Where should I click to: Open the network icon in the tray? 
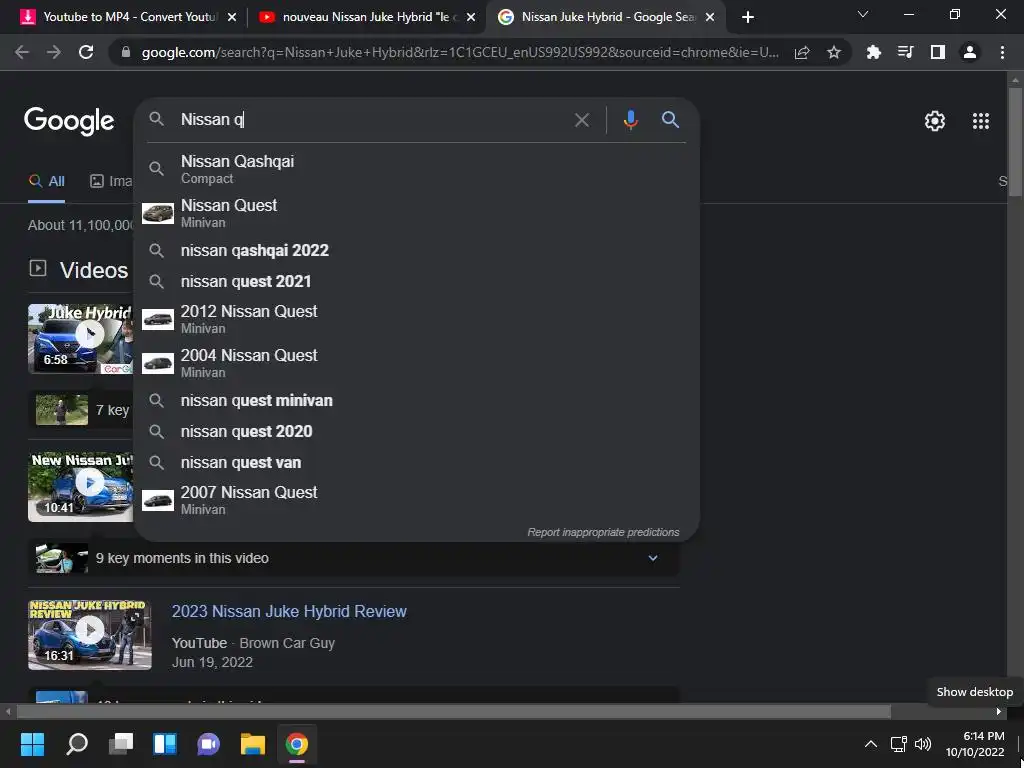899,744
